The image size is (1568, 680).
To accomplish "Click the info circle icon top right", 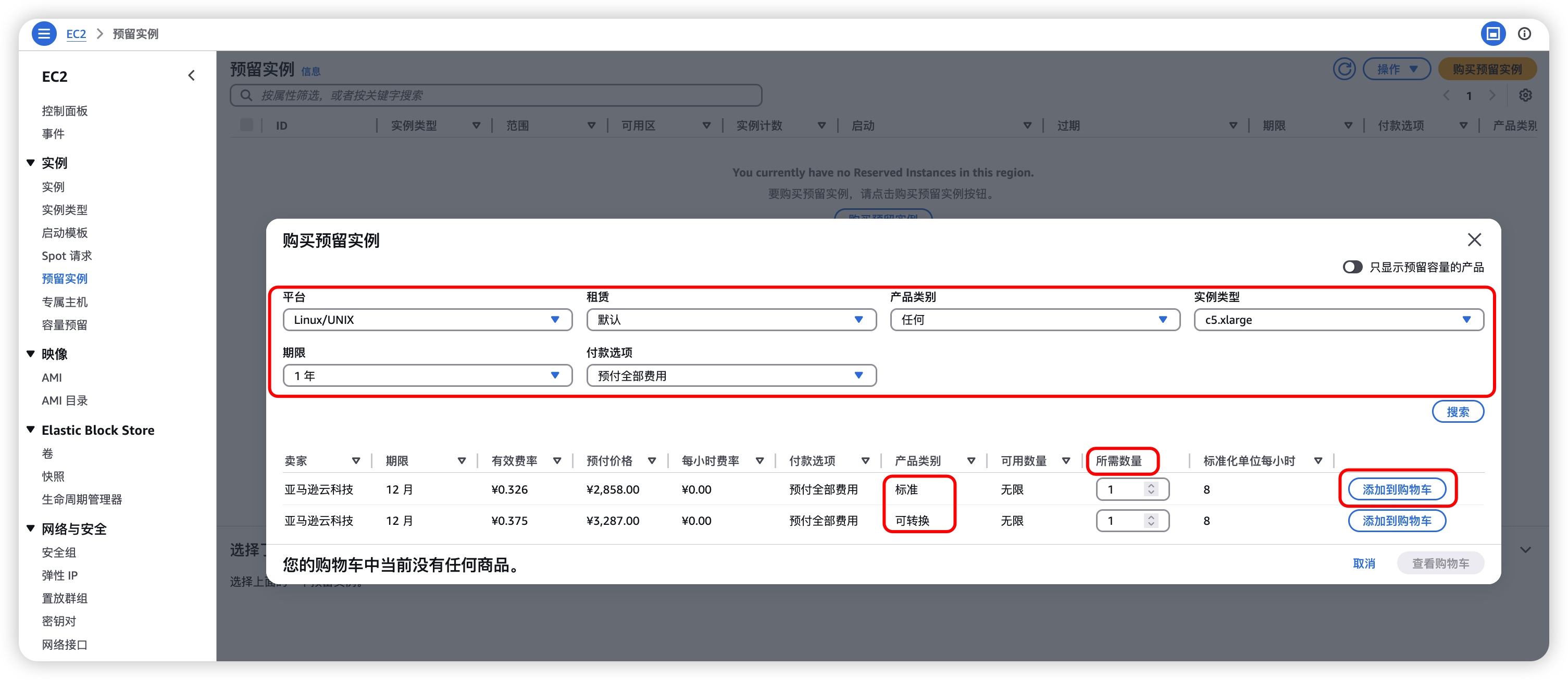I will [1524, 33].
